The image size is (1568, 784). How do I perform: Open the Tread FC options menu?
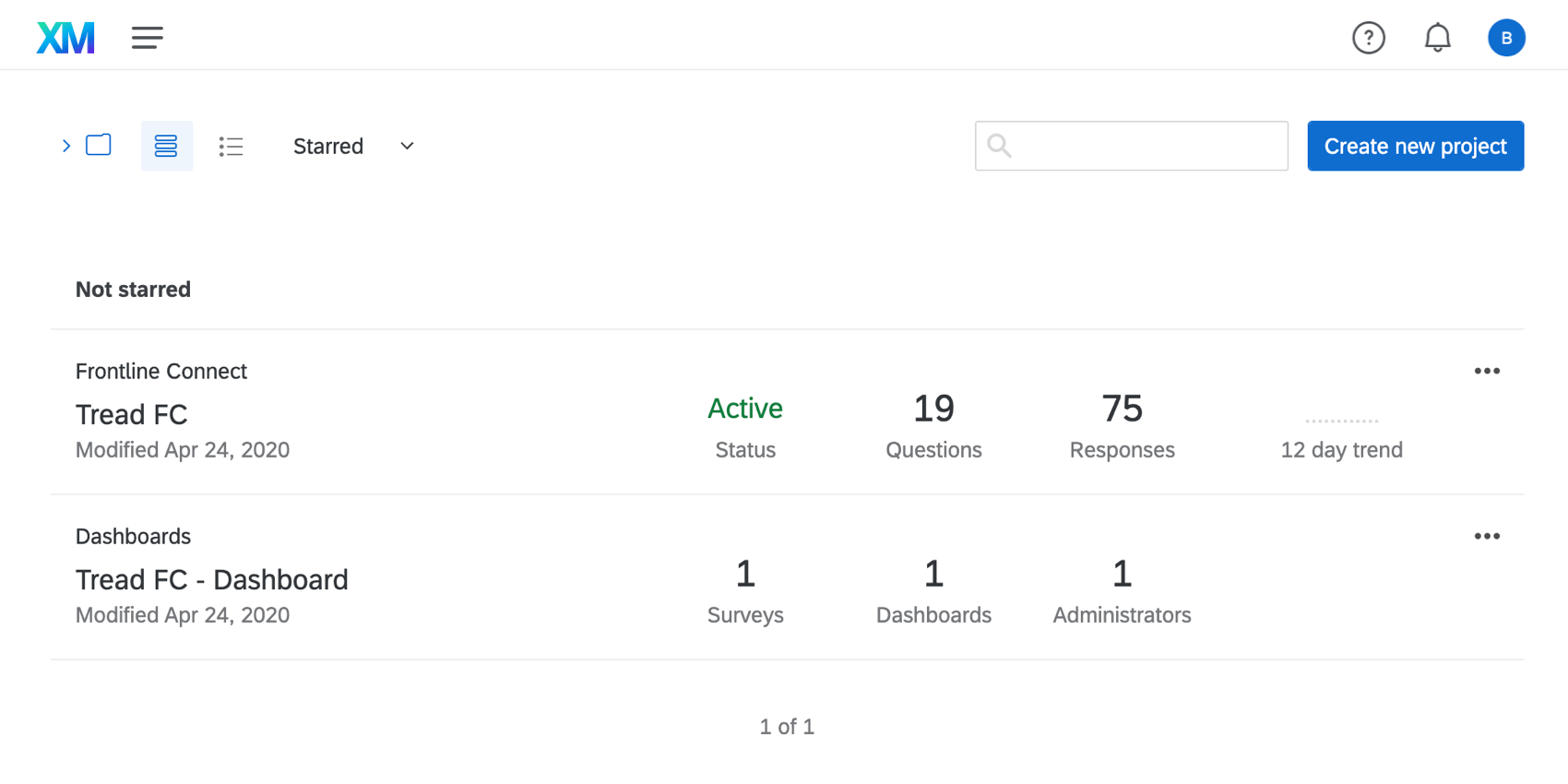(x=1486, y=371)
